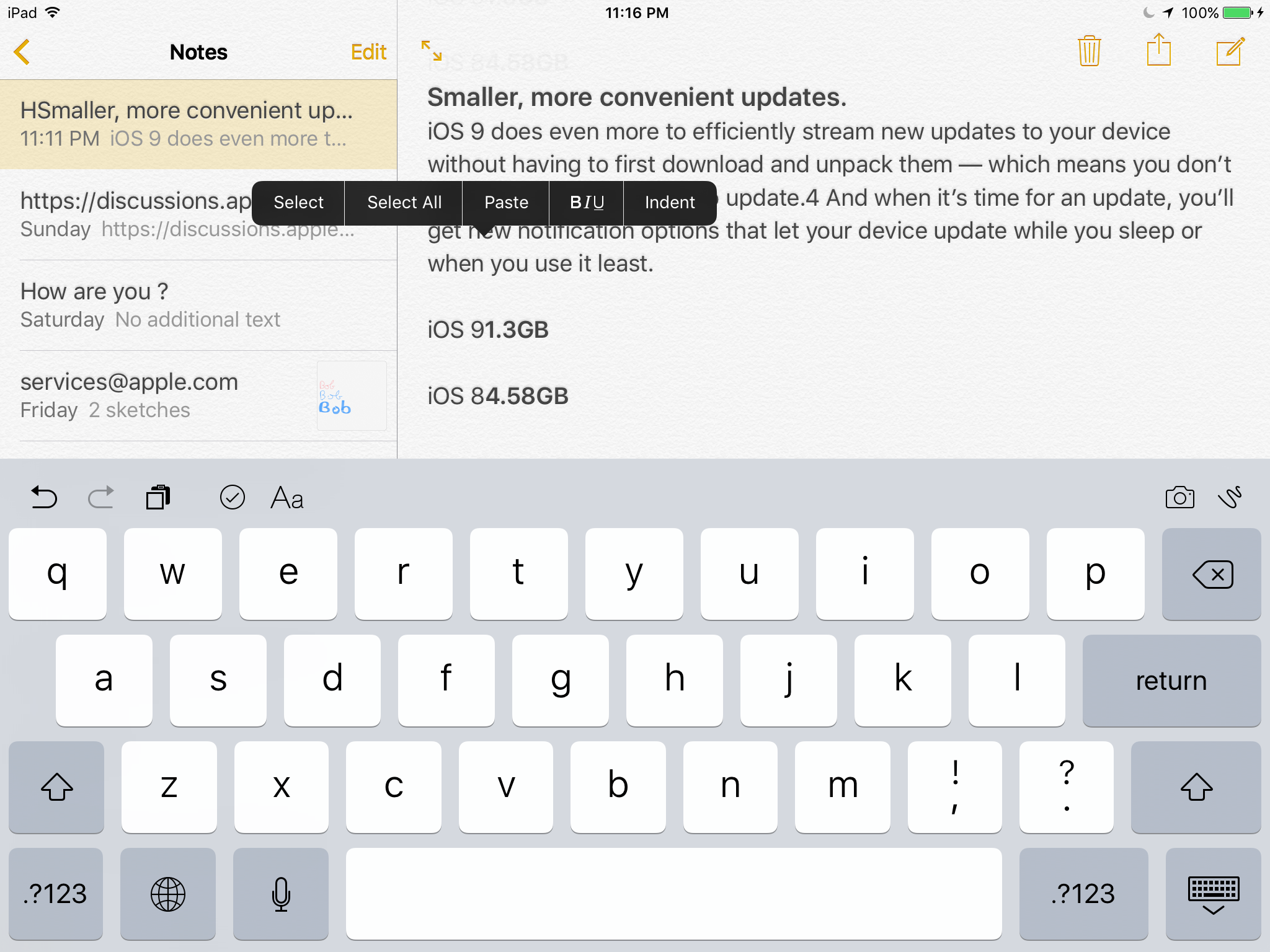Tap the Indent option
Image resolution: width=1270 pixels, height=952 pixels.
[x=670, y=203]
